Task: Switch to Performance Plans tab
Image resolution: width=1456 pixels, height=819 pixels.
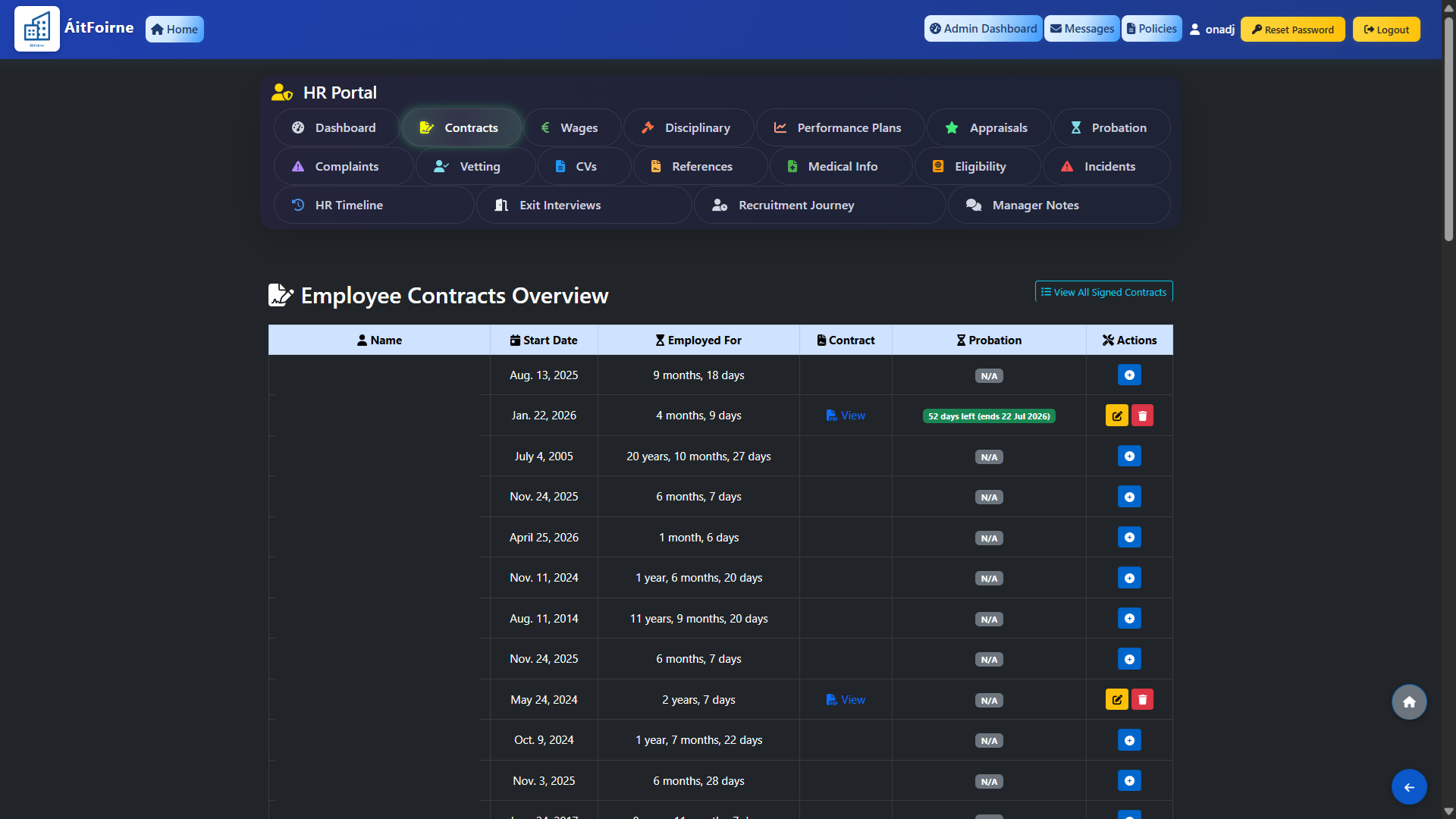Action: [840, 127]
